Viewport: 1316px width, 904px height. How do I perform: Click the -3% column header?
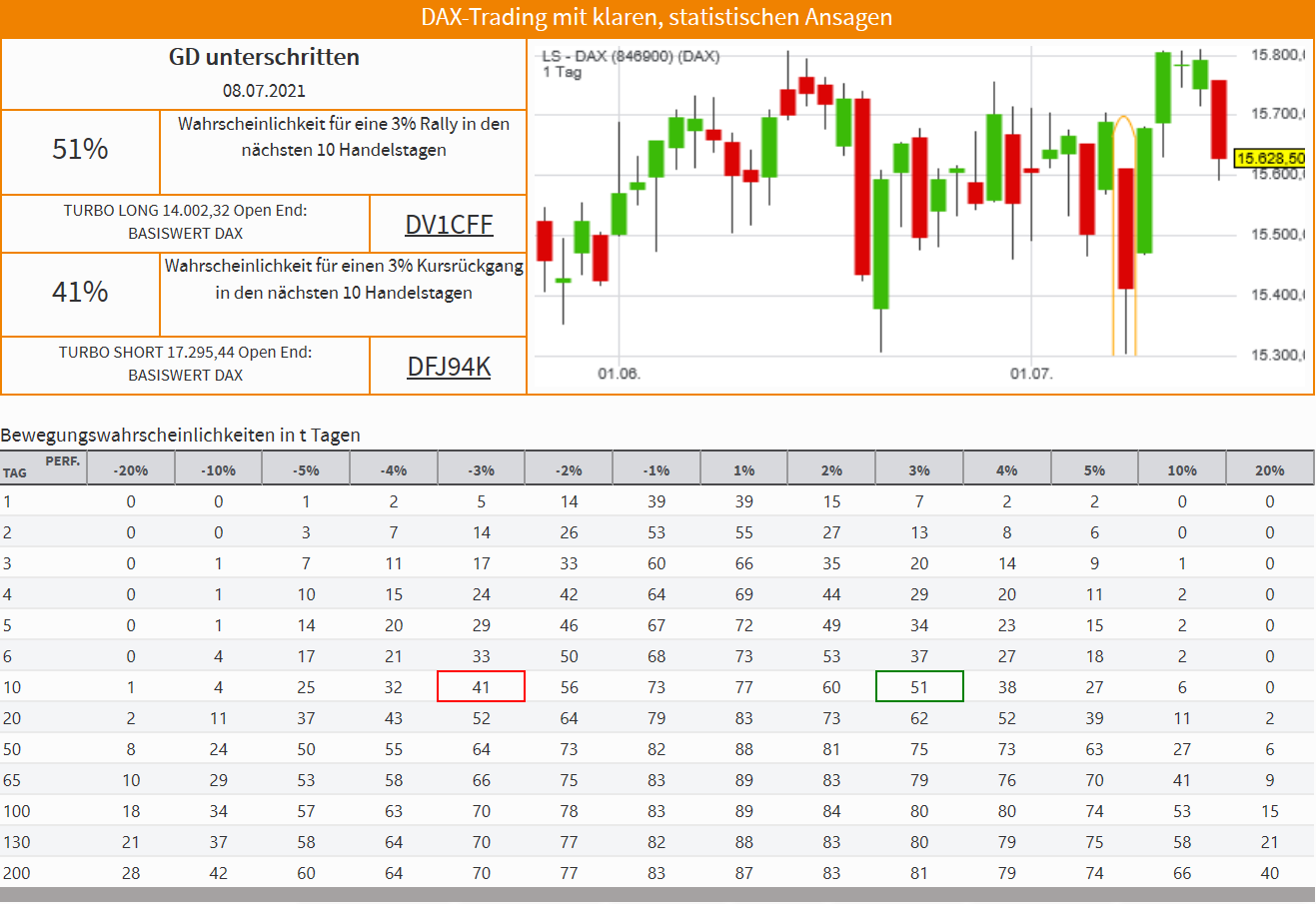click(x=481, y=470)
